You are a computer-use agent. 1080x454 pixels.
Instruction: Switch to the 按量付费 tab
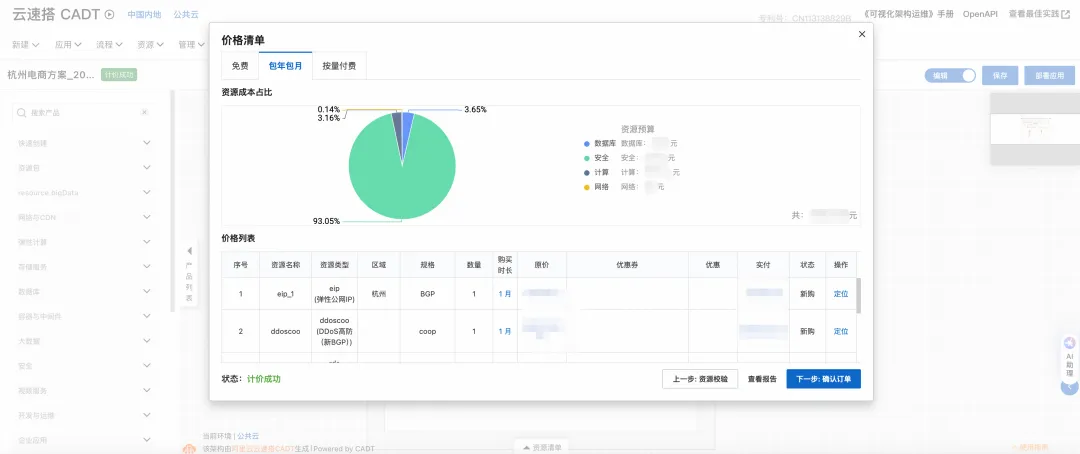click(339, 66)
